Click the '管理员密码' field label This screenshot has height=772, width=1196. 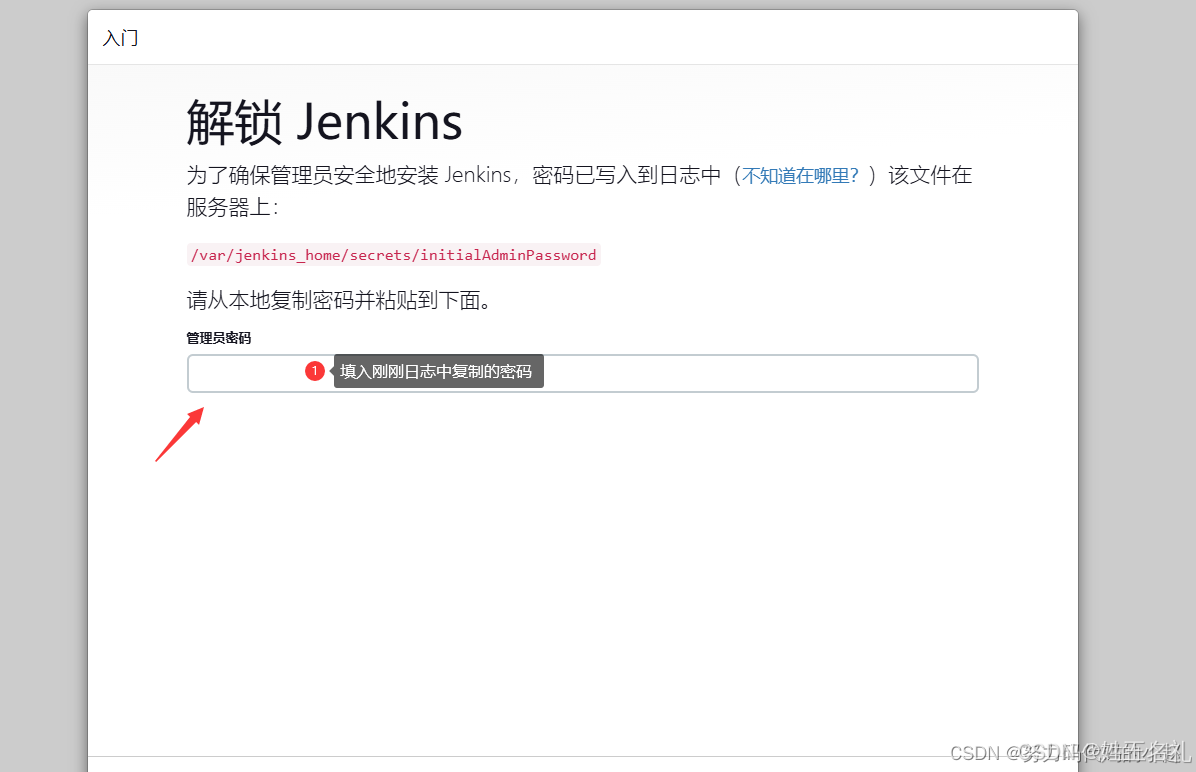coord(219,338)
